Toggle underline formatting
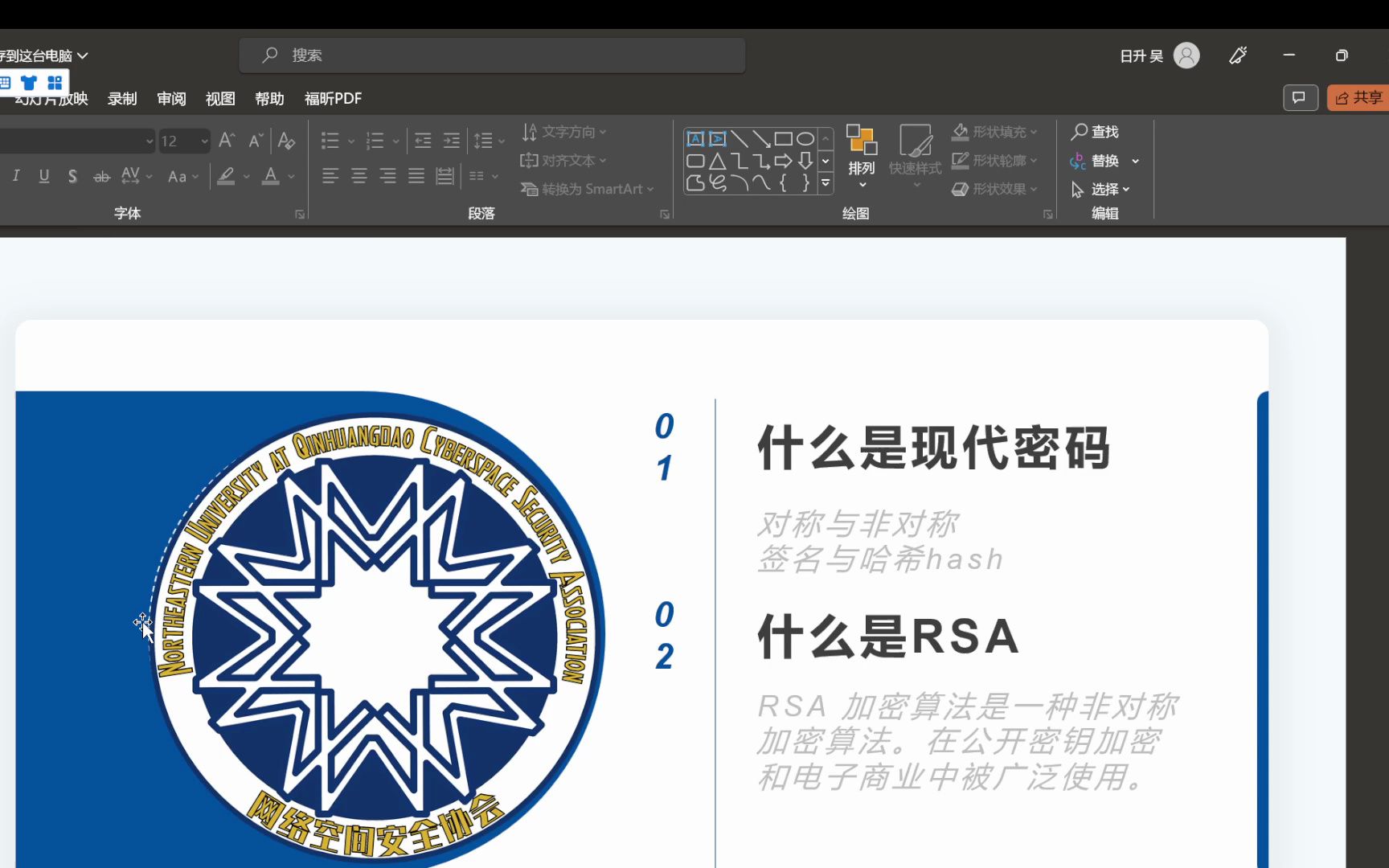Viewport: 1389px width, 868px height. click(x=44, y=176)
